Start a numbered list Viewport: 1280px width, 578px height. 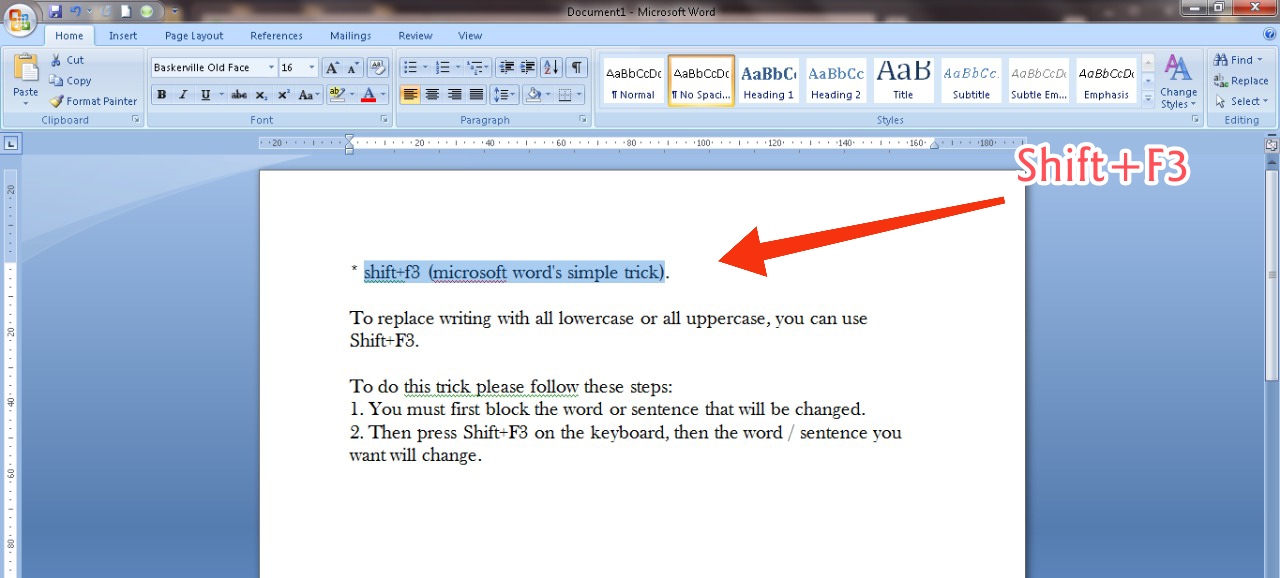point(442,68)
